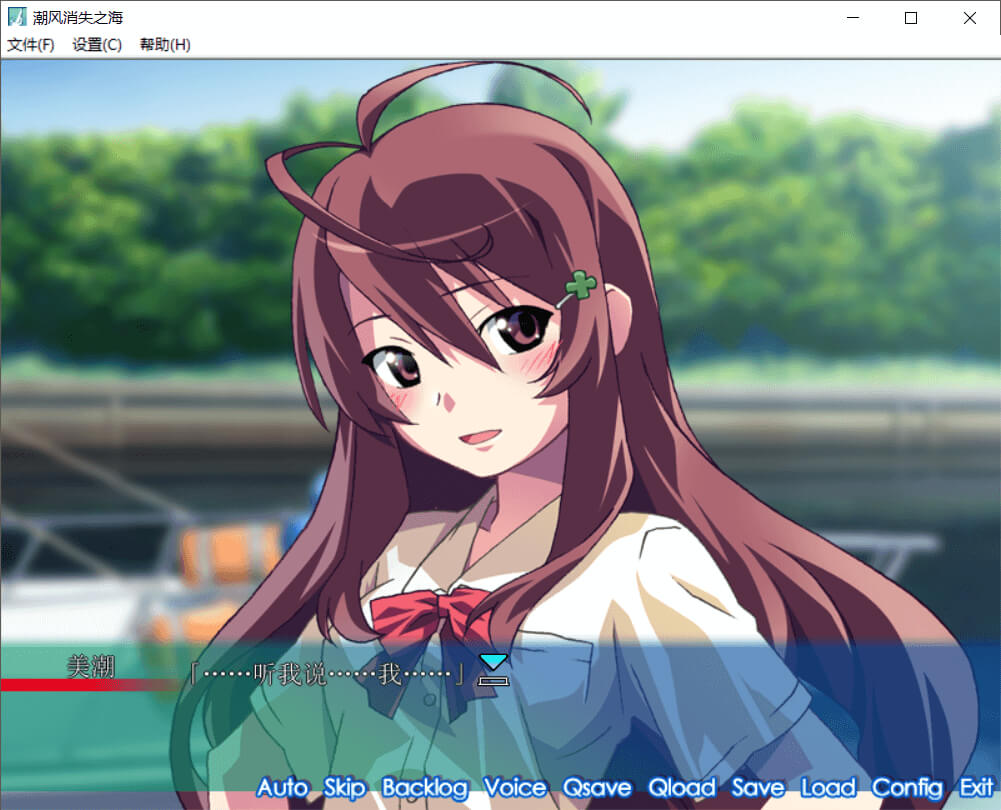Viewport: 1001px width, 810px height.
Task: Replay the Voice line
Action: coord(515,787)
